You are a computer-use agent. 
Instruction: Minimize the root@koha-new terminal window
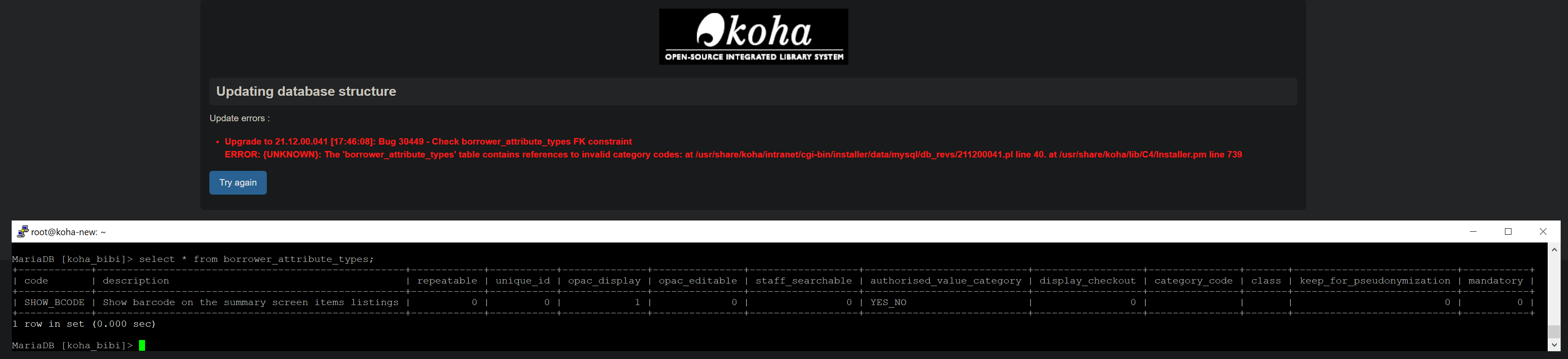1473,232
